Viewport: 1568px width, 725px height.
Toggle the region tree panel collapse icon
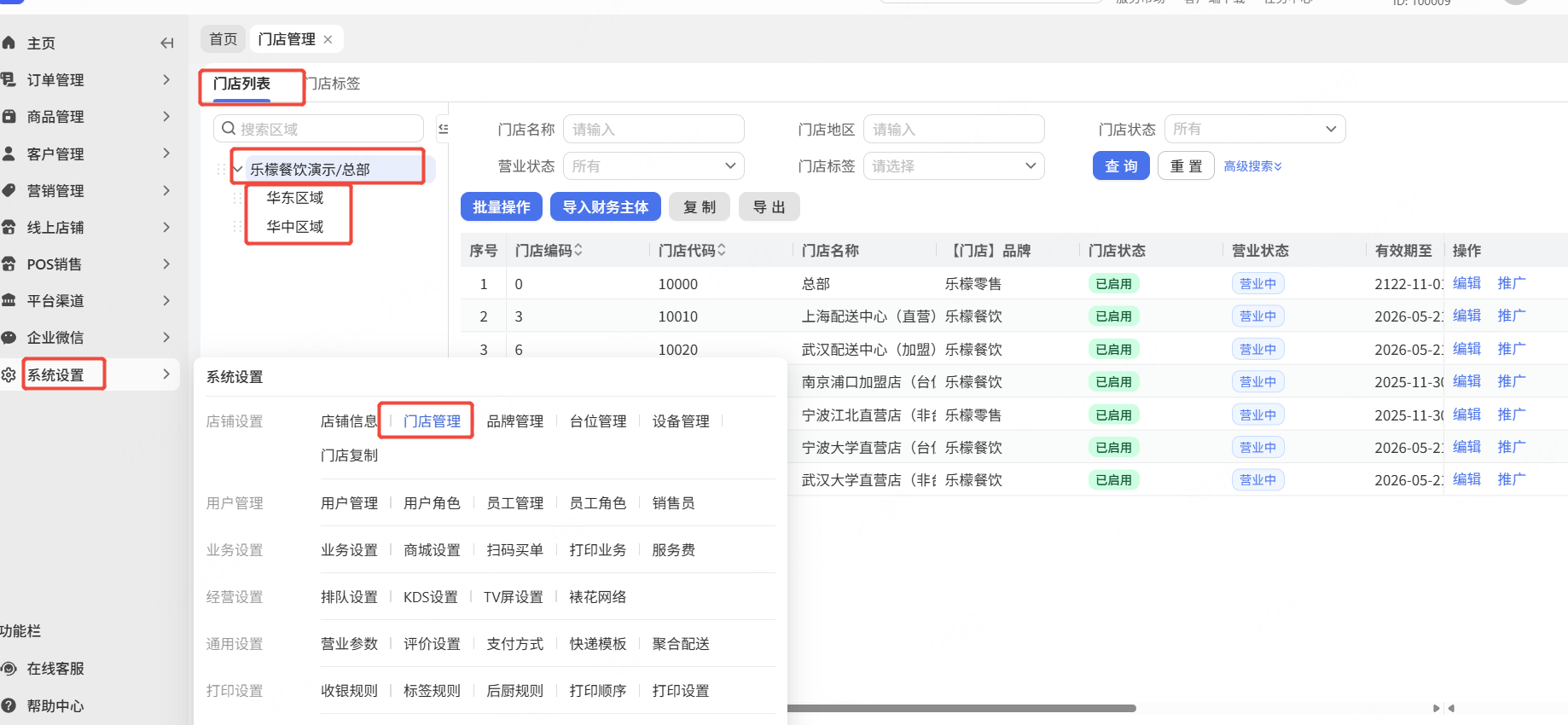(443, 129)
